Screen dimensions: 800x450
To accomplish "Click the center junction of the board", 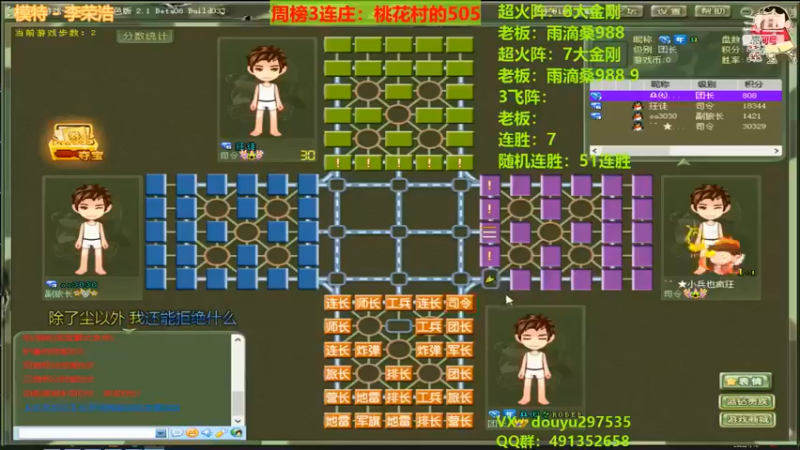I will [x=398, y=232].
